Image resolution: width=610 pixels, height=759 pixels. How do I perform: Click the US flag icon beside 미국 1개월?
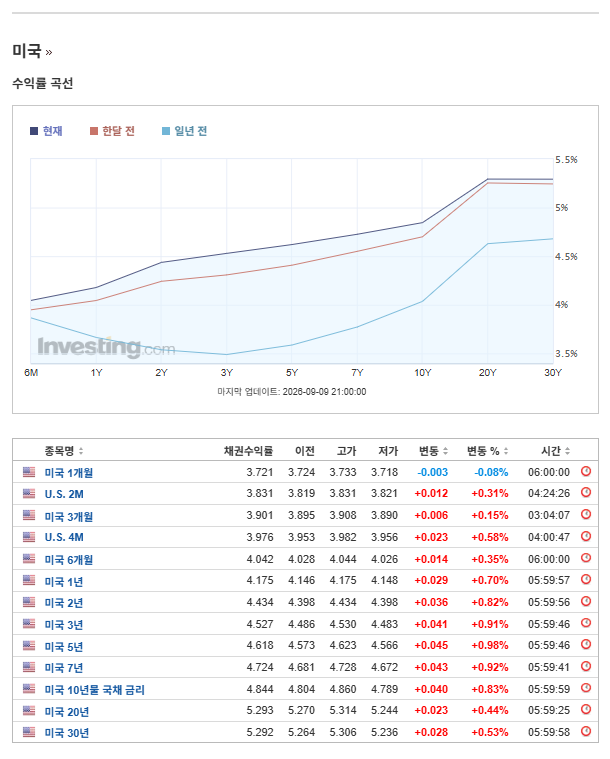29,472
